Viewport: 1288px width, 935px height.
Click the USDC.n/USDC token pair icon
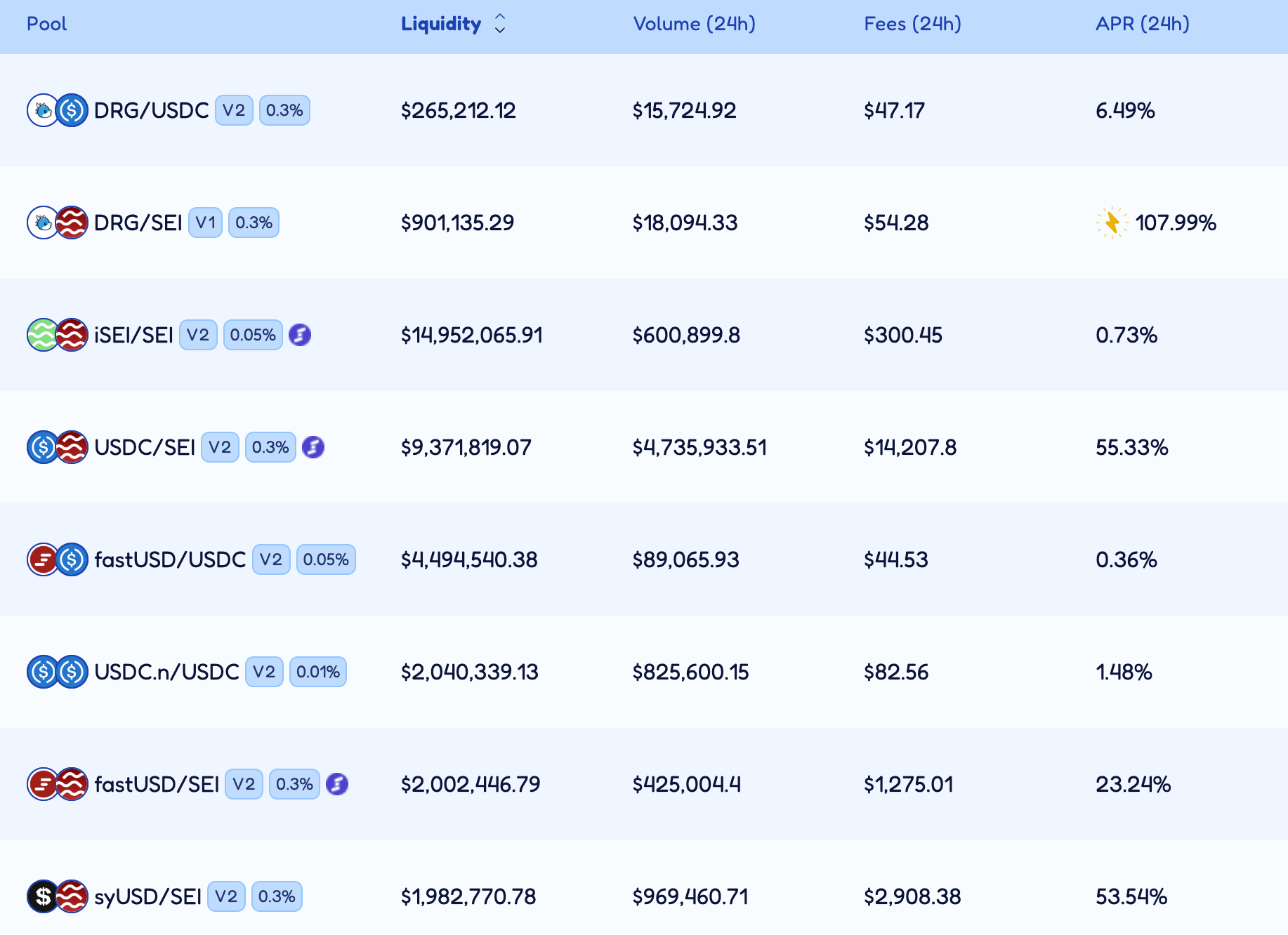pyautogui.click(x=58, y=672)
